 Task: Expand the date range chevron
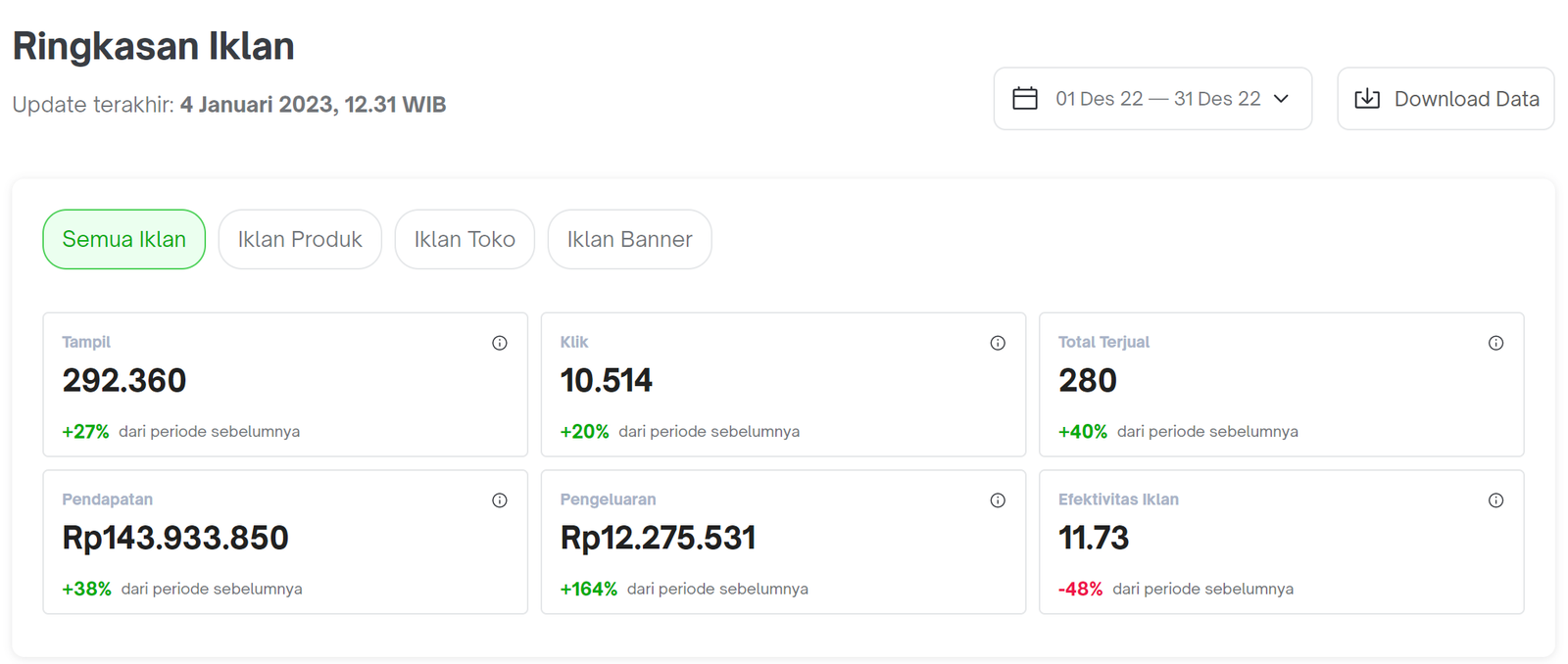pos(1281,99)
